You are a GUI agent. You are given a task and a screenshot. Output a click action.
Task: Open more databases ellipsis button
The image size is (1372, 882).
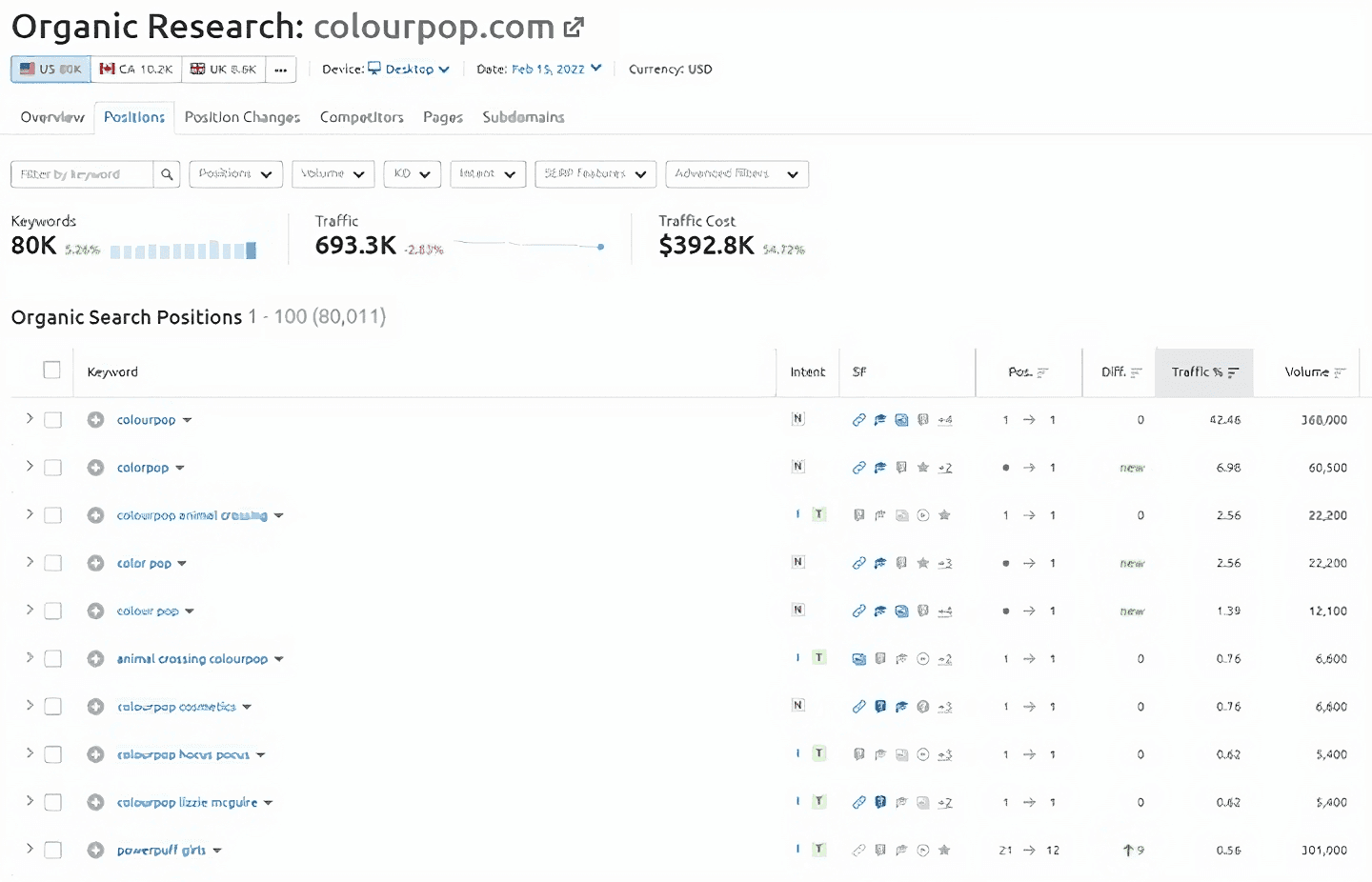pos(280,70)
